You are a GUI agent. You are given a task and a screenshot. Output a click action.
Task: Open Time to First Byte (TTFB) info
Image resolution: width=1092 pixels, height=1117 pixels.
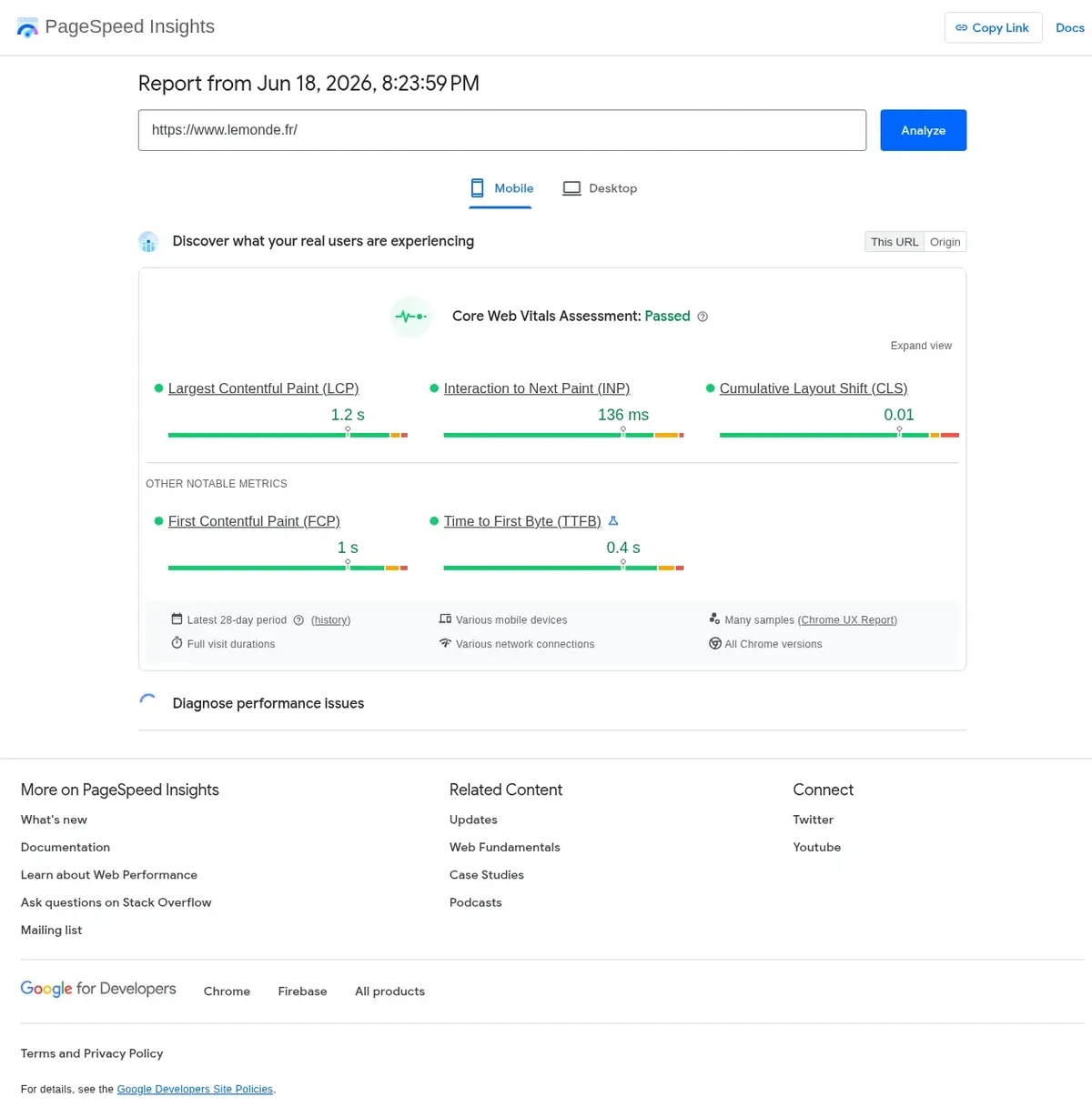coord(522,521)
